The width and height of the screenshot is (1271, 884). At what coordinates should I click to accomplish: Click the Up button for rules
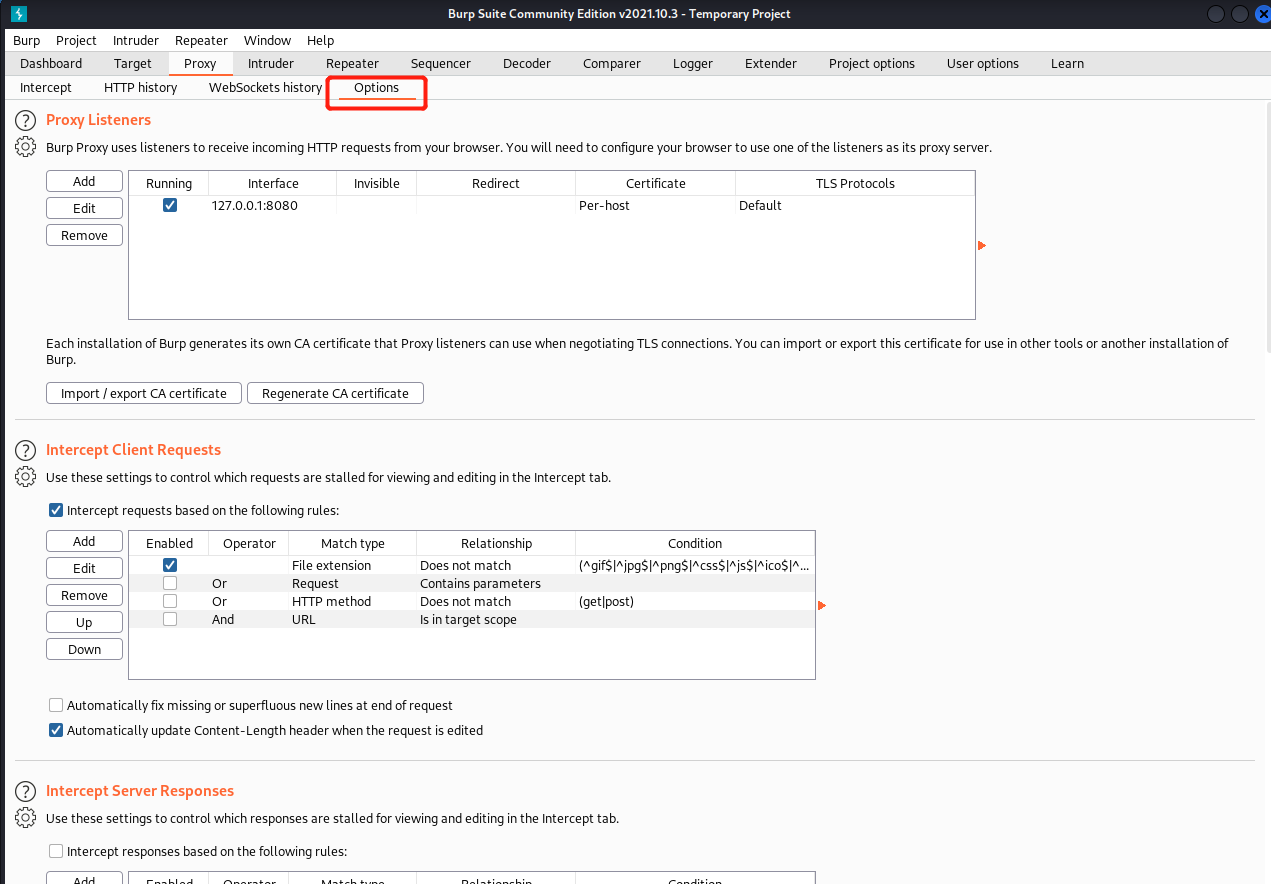pos(85,622)
